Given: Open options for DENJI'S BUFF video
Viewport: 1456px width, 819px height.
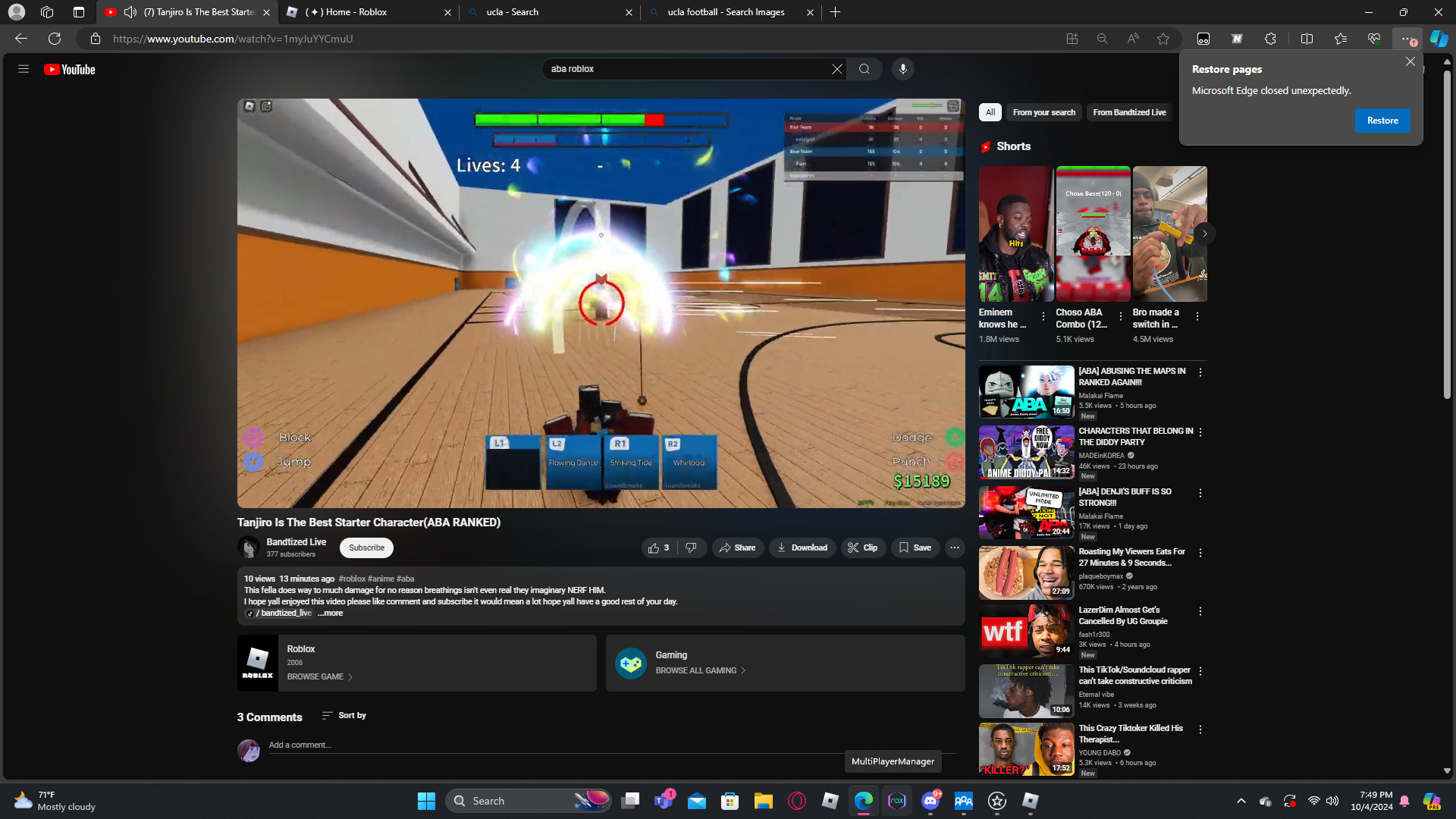Looking at the screenshot, I should (1200, 493).
